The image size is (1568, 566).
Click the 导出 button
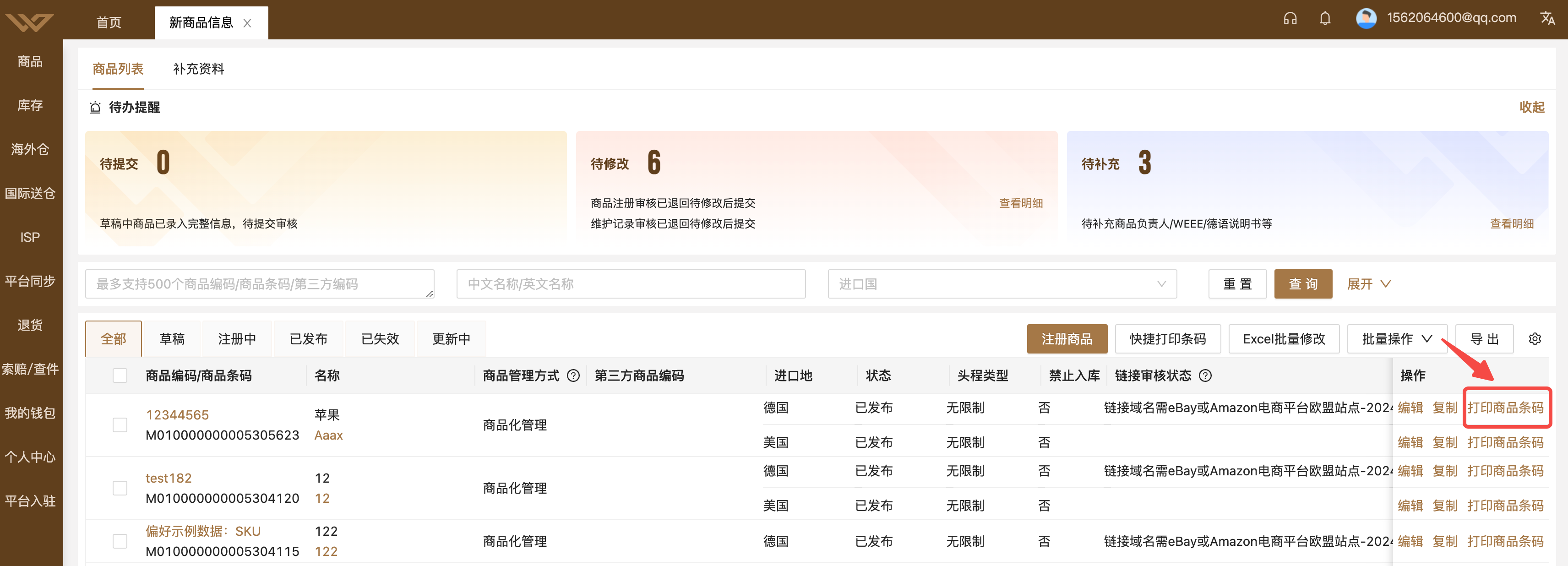[x=1484, y=339]
